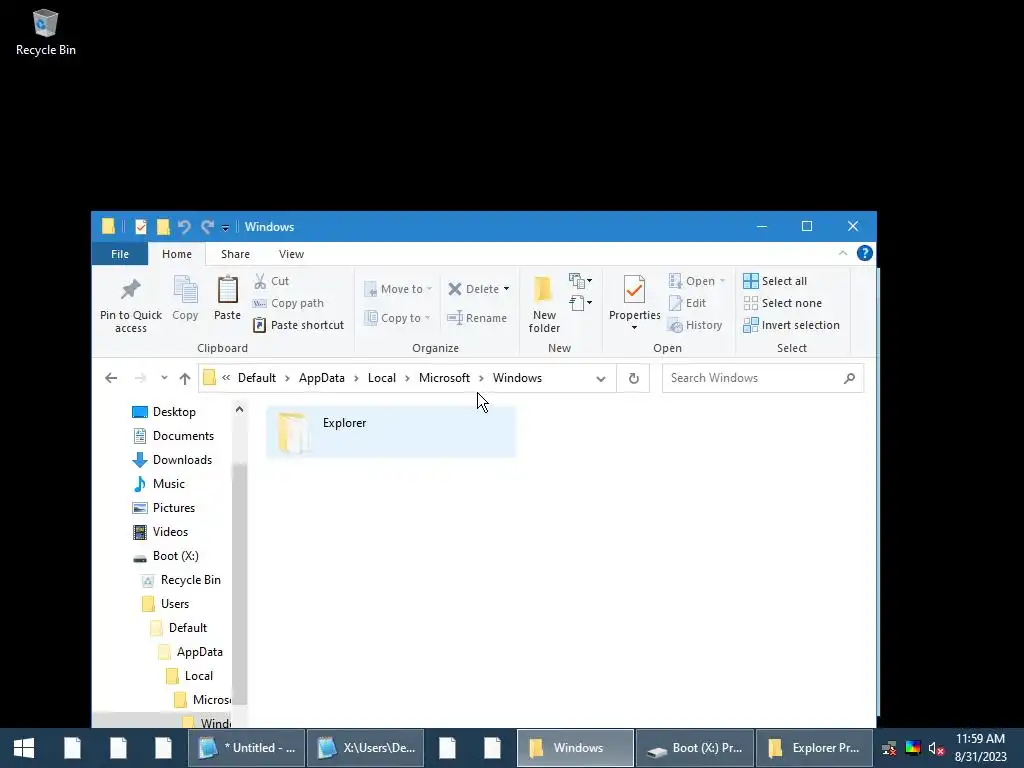Open the Move to dropdown
The width and height of the screenshot is (1024, 768).
pos(398,289)
